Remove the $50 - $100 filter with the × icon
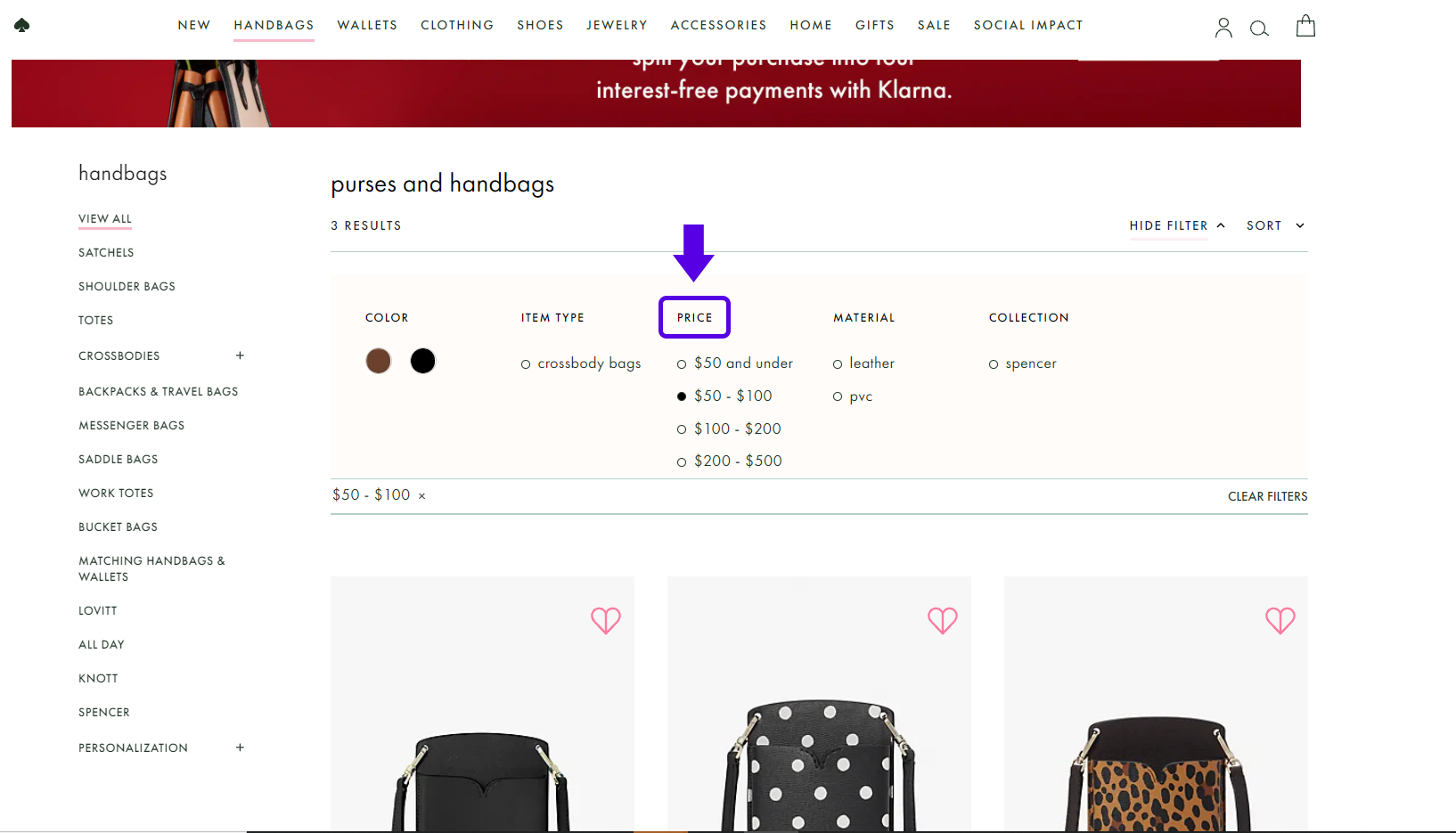Image resolution: width=1456 pixels, height=833 pixels. (x=421, y=494)
